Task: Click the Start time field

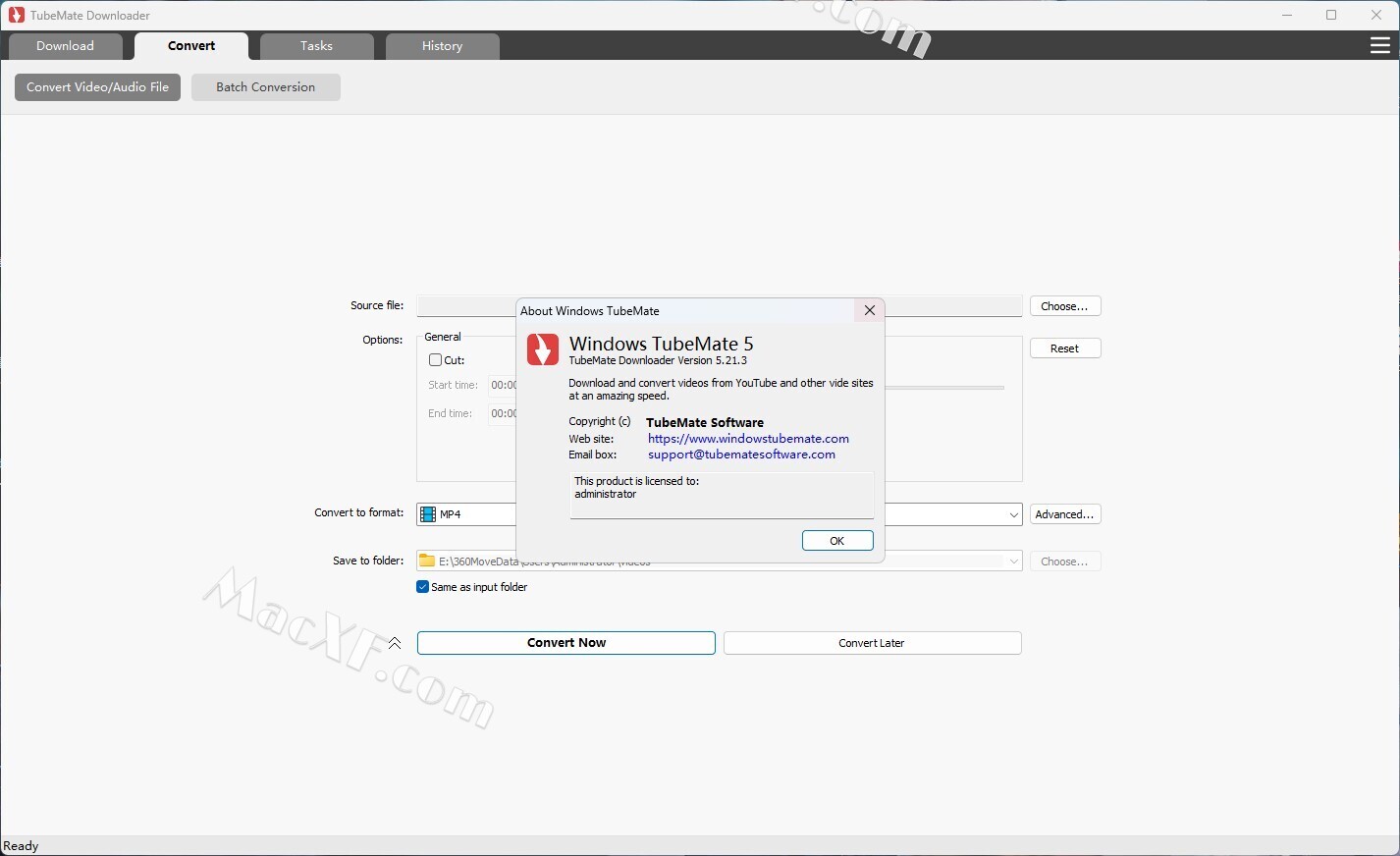Action: coord(503,386)
